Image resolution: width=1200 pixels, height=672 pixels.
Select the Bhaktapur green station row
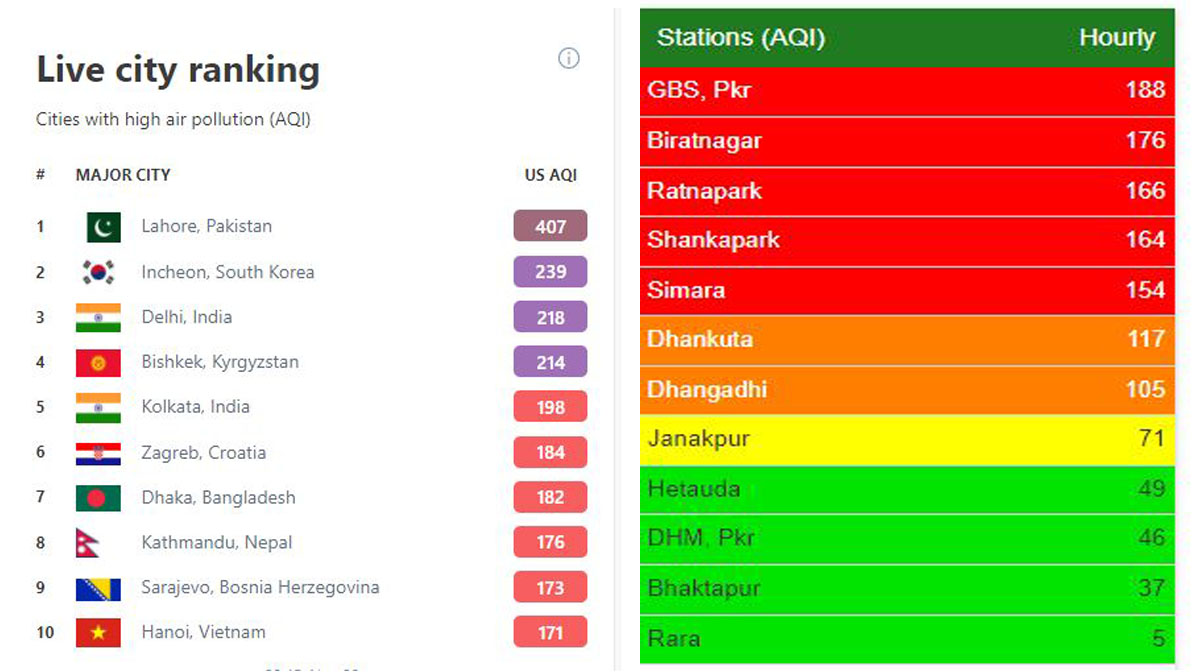[x=907, y=589]
